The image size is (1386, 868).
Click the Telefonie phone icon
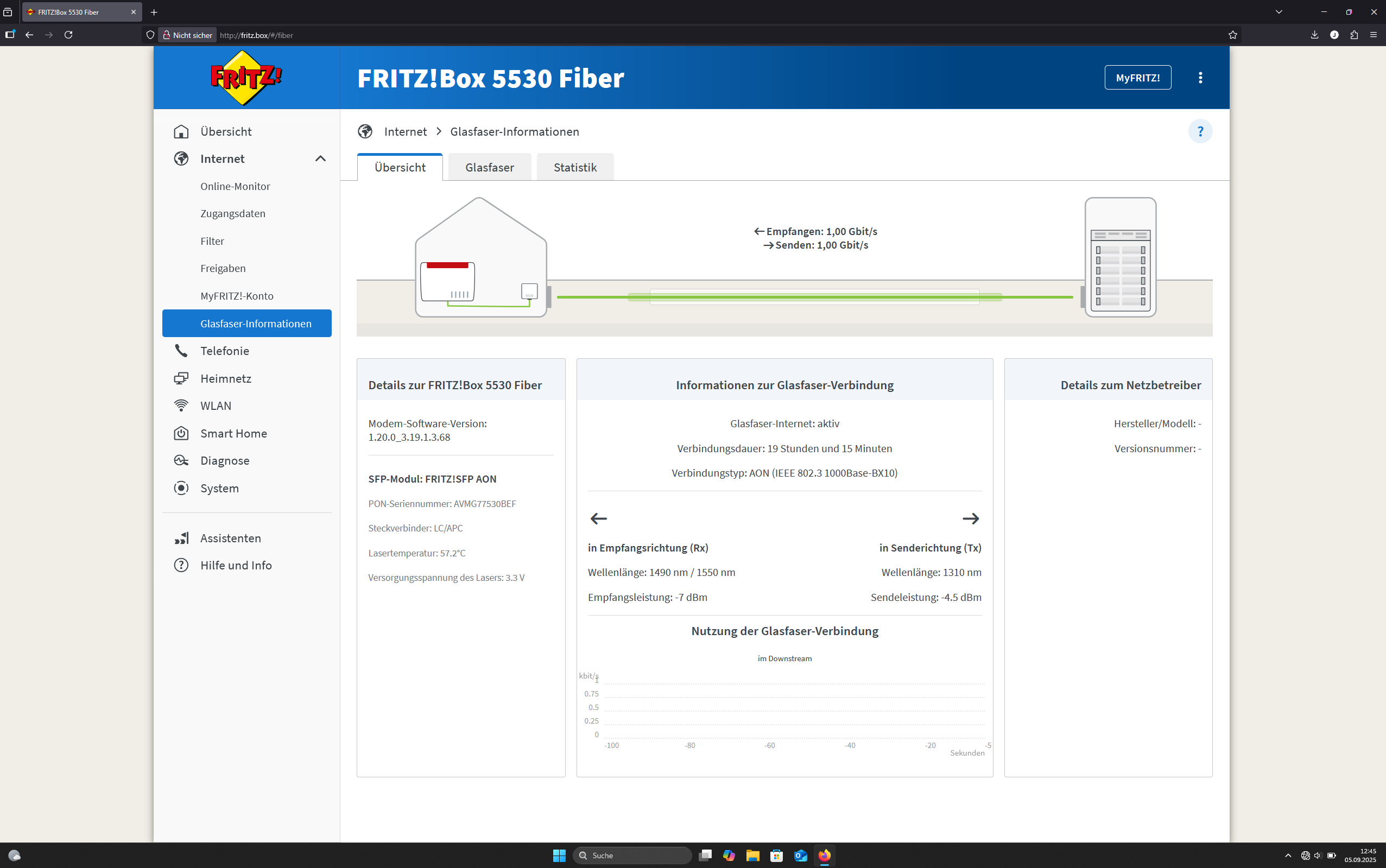[x=181, y=351]
